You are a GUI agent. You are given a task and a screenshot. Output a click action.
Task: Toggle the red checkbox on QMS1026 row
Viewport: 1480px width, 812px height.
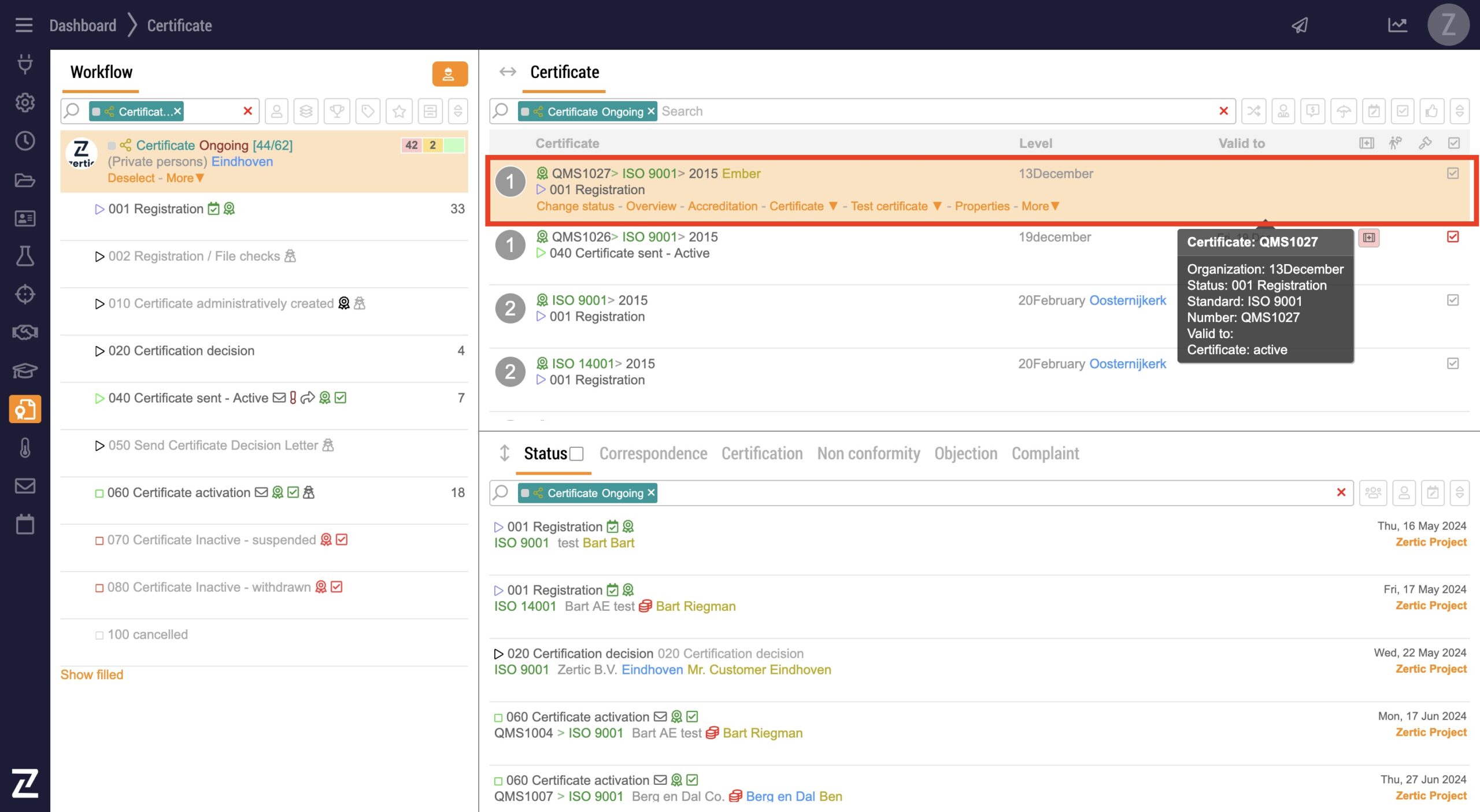[x=1453, y=237]
